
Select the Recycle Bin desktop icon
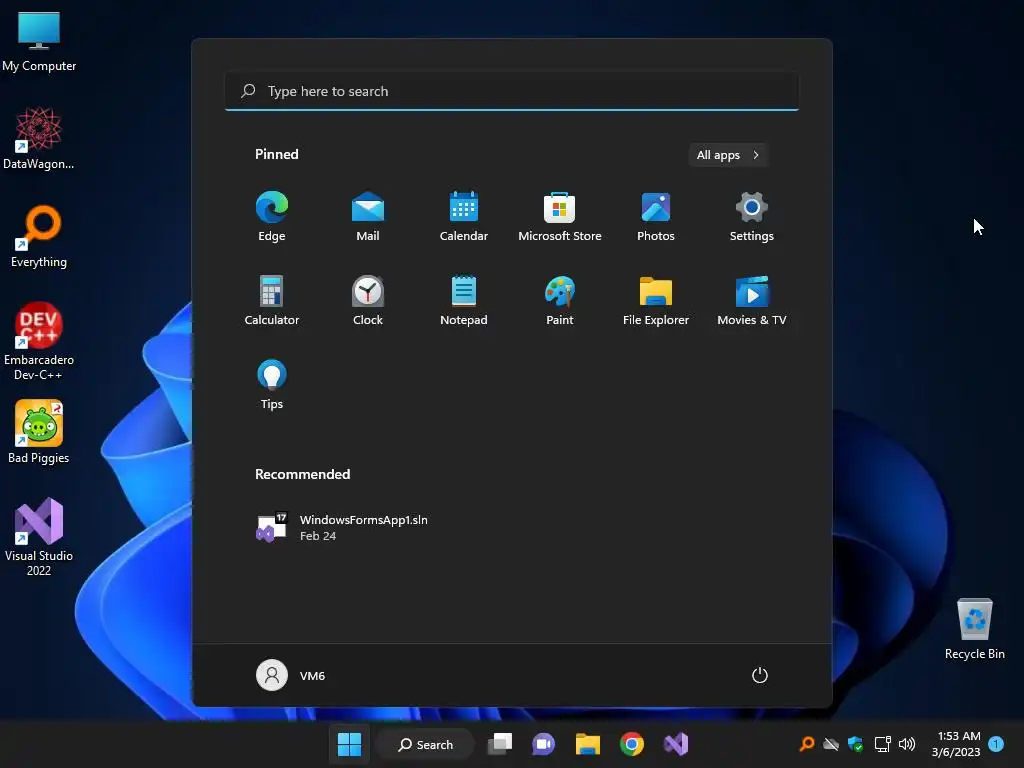click(974, 628)
